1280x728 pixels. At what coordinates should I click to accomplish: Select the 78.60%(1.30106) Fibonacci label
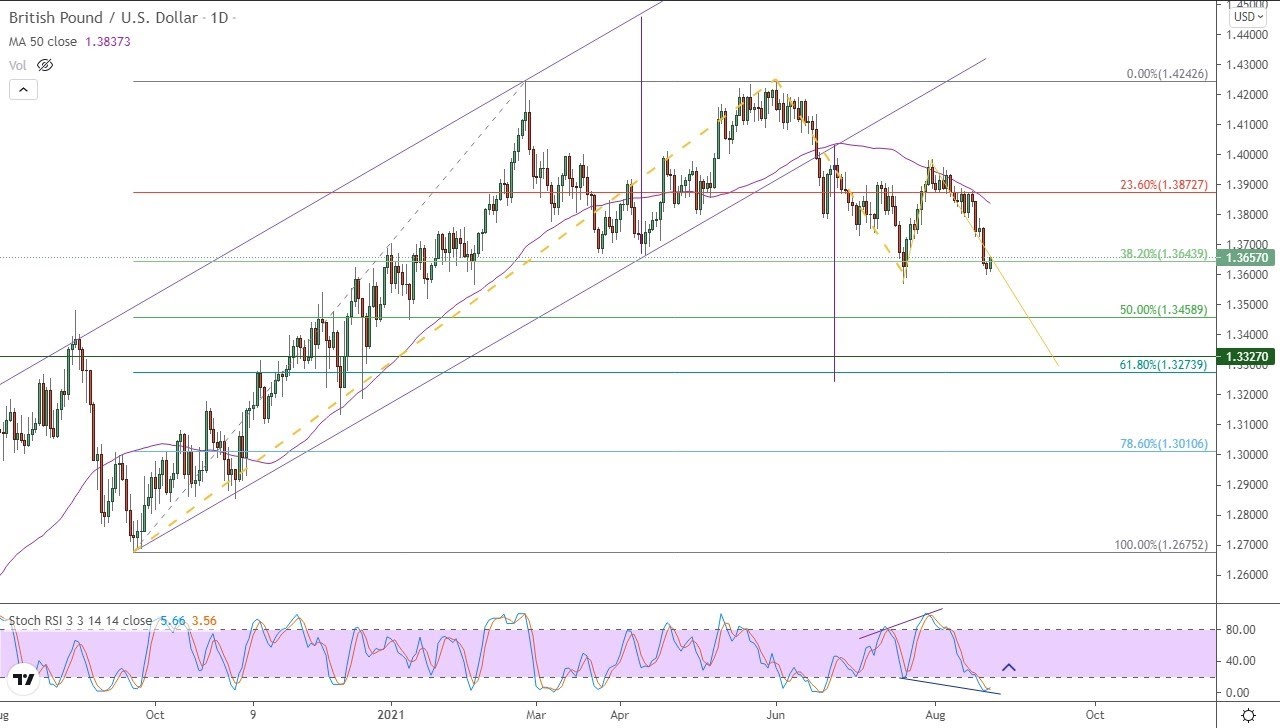(x=1163, y=443)
